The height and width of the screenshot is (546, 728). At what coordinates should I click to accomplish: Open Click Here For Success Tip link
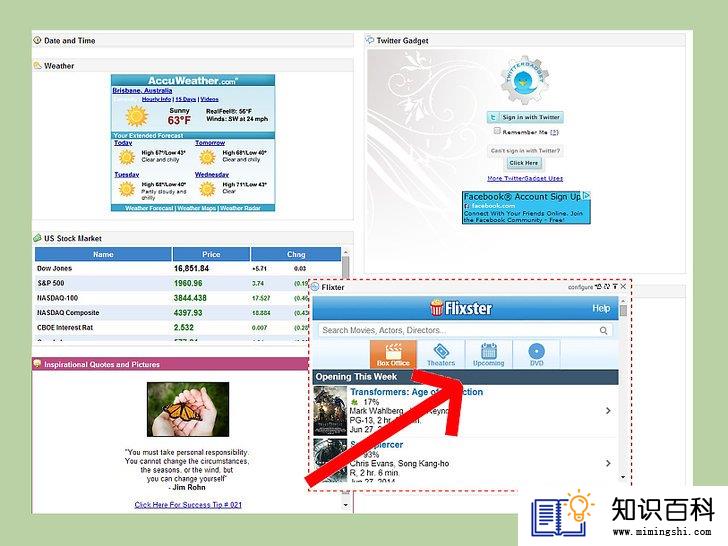[x=188, y=505]
